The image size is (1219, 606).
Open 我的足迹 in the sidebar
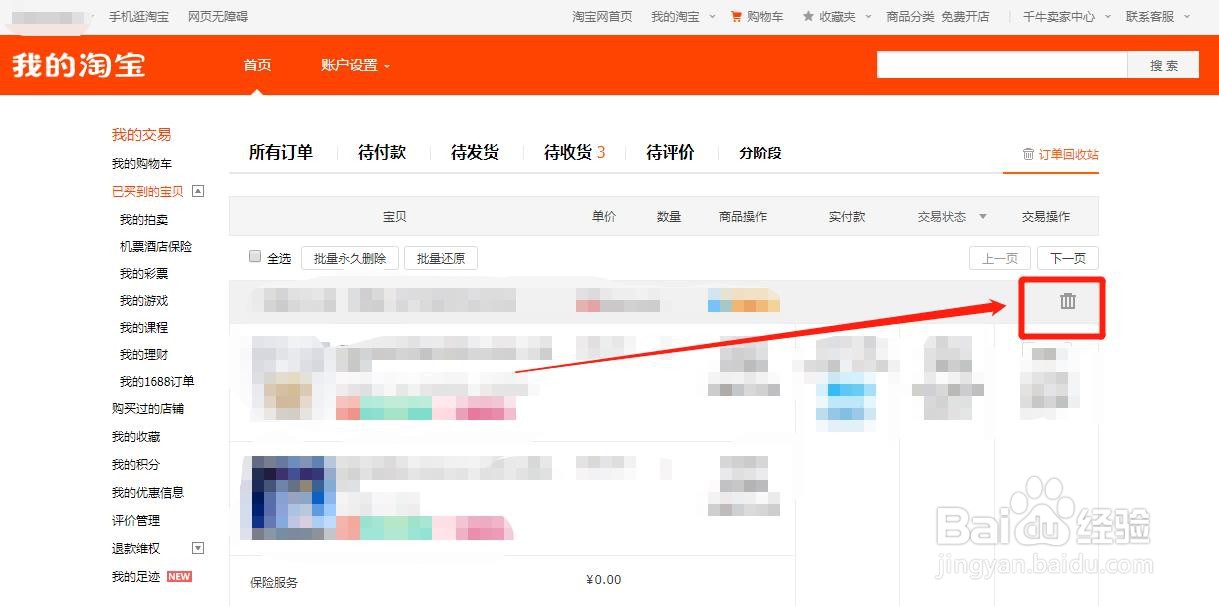(136, 576)
